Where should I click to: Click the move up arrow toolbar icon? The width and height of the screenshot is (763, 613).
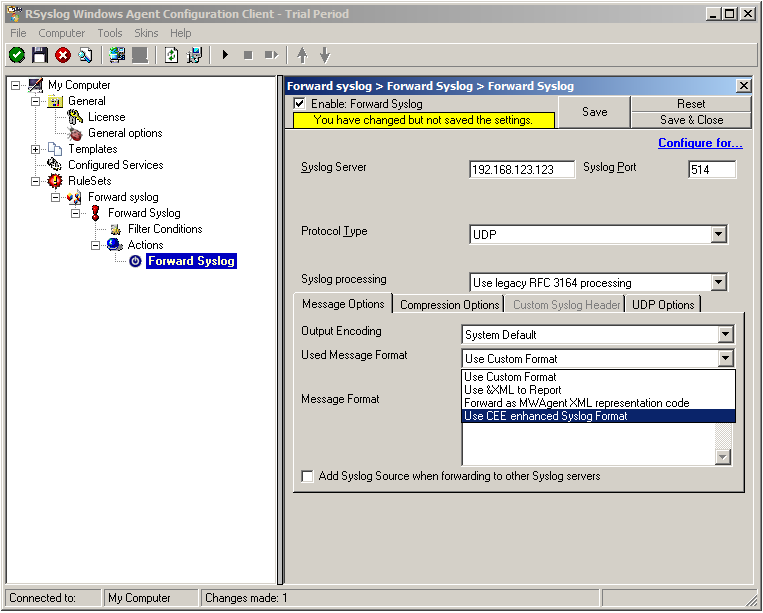click(302, 55)
